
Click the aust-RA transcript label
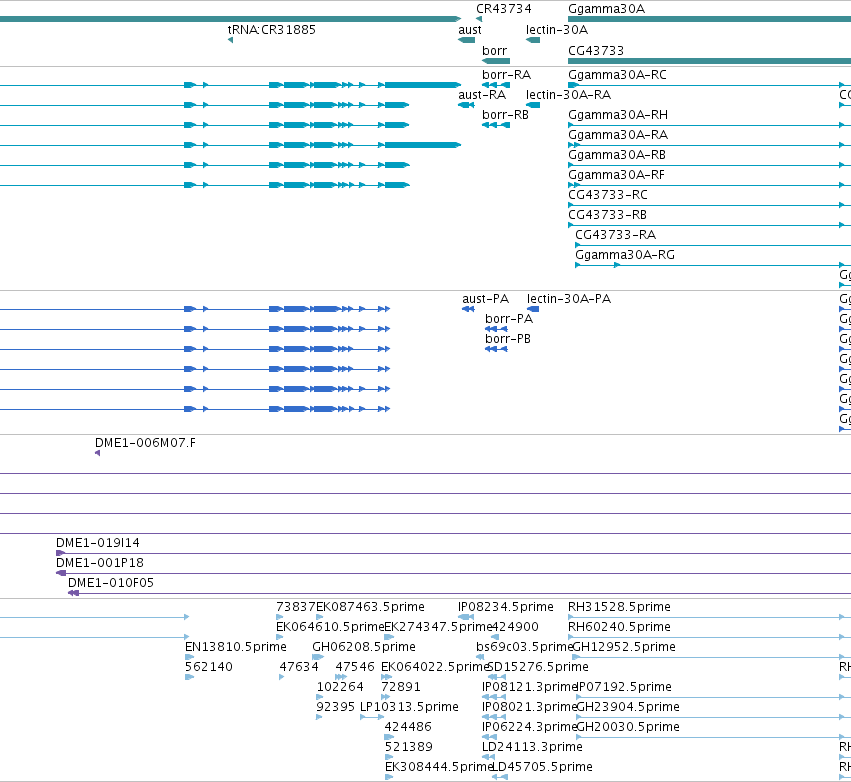(482, 94)
